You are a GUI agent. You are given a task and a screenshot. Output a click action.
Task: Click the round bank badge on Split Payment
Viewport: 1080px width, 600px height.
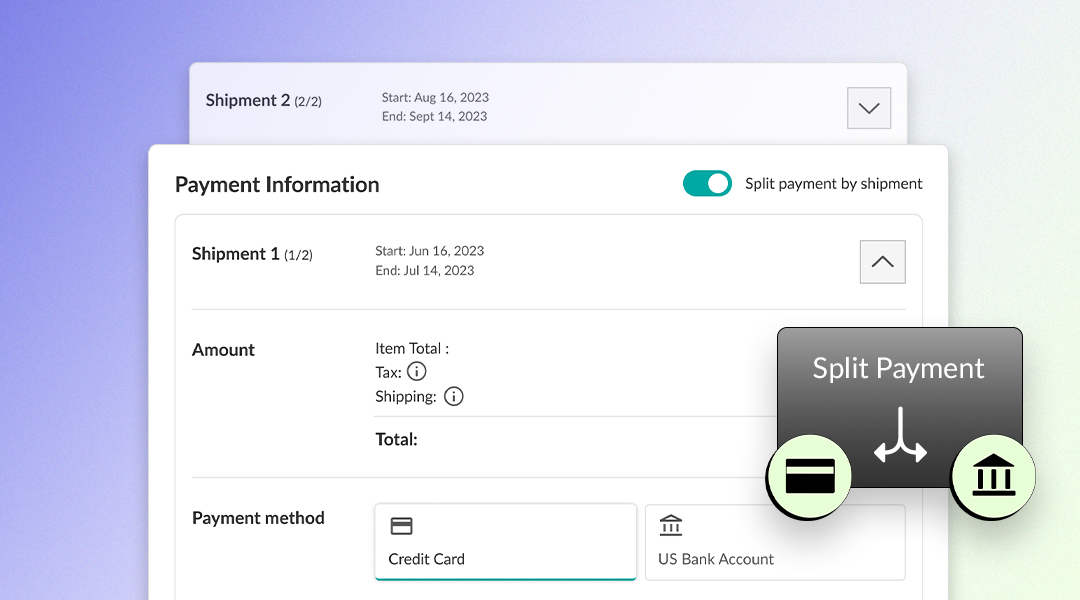[993, 475]
